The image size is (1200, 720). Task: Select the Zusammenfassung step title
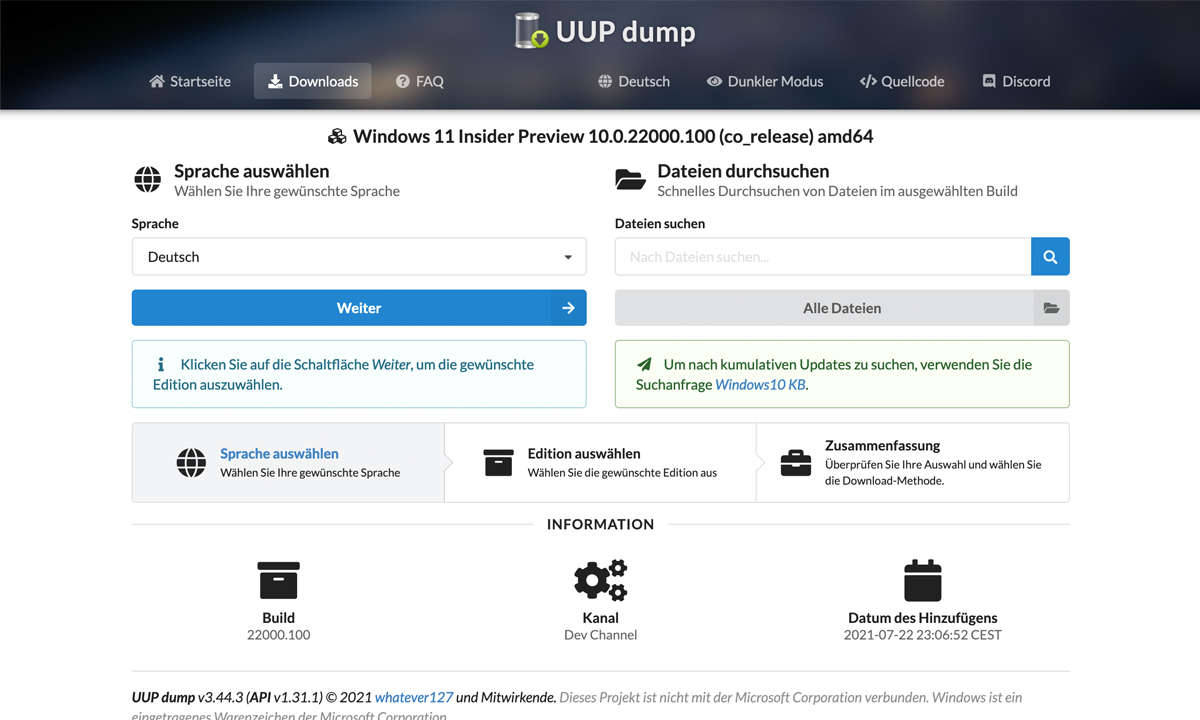pos(882,445)
